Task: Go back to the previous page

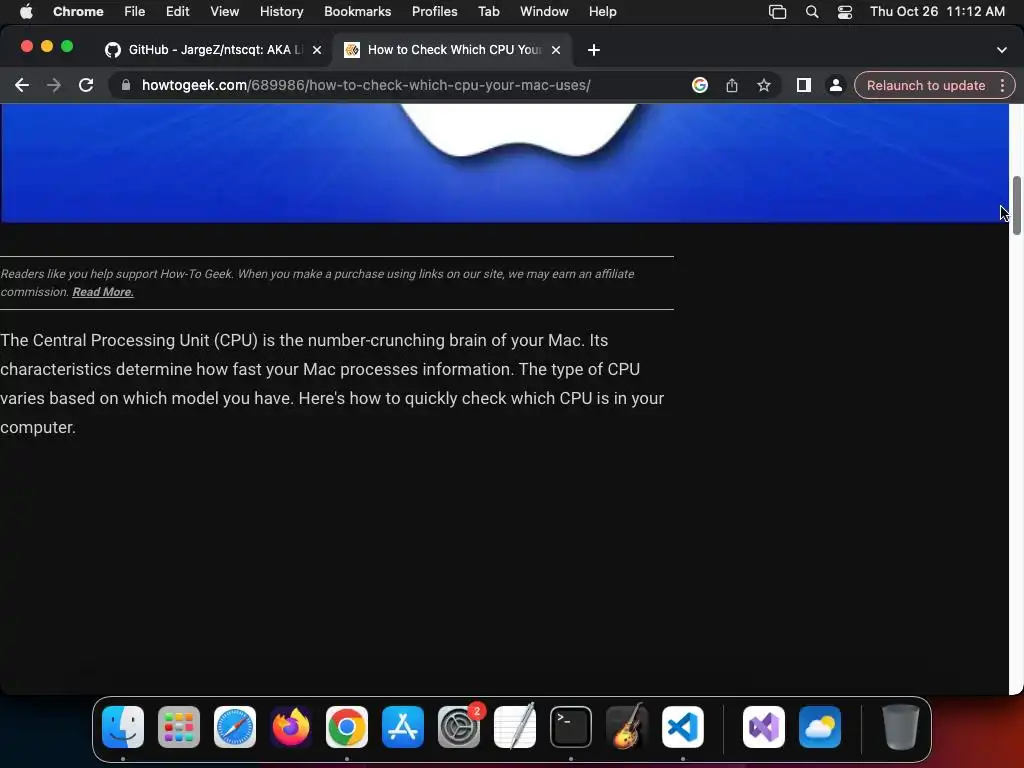Action: coord(22,85)
